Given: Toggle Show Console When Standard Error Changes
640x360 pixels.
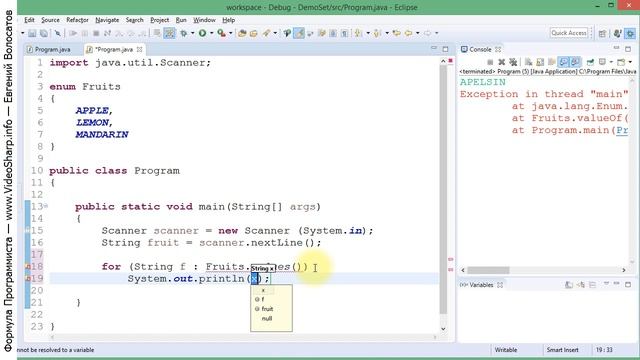Looking at the screenshot, I should pos(576,62).
